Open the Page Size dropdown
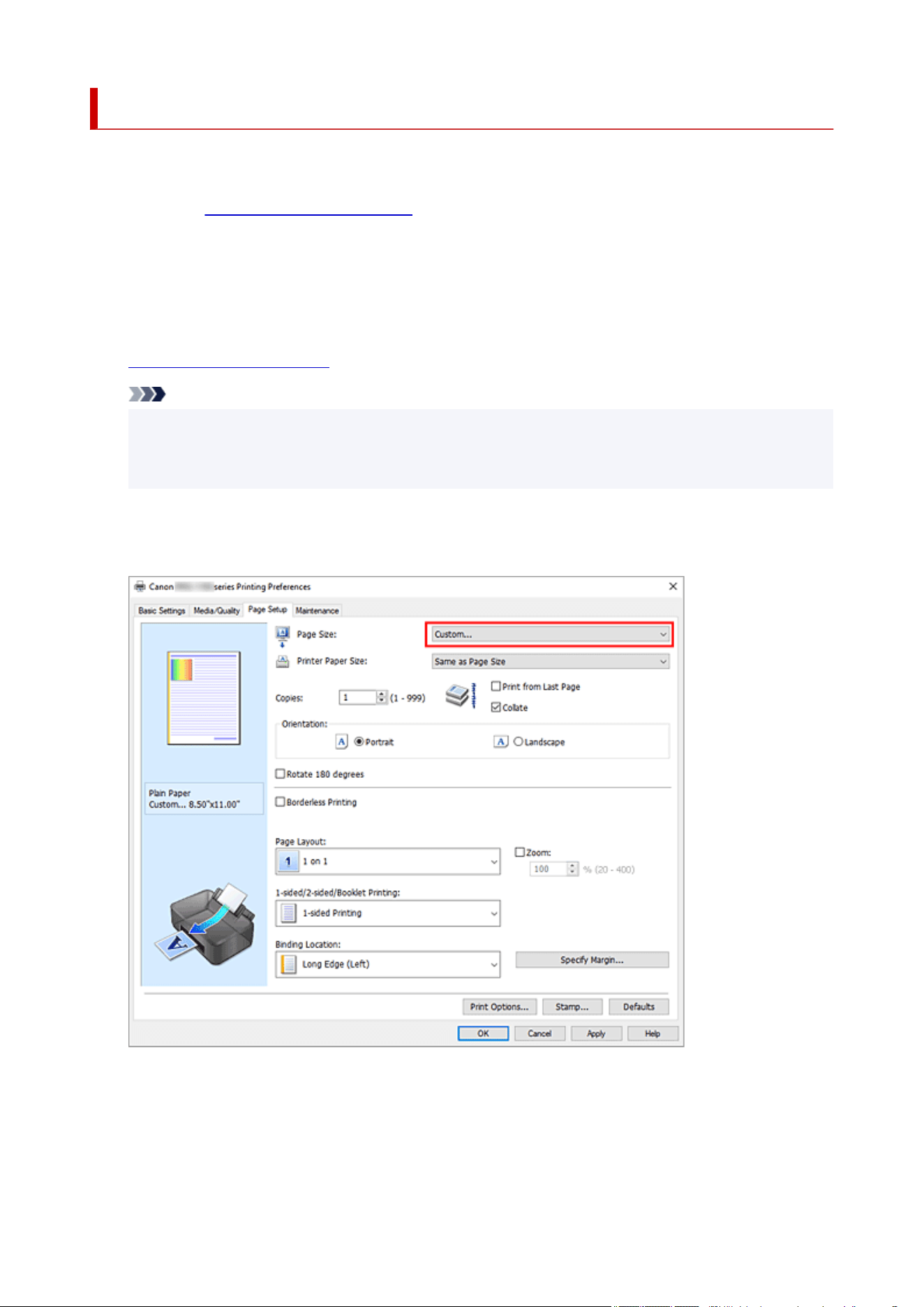Viewport: 924px width, 1307px height. 550,634
